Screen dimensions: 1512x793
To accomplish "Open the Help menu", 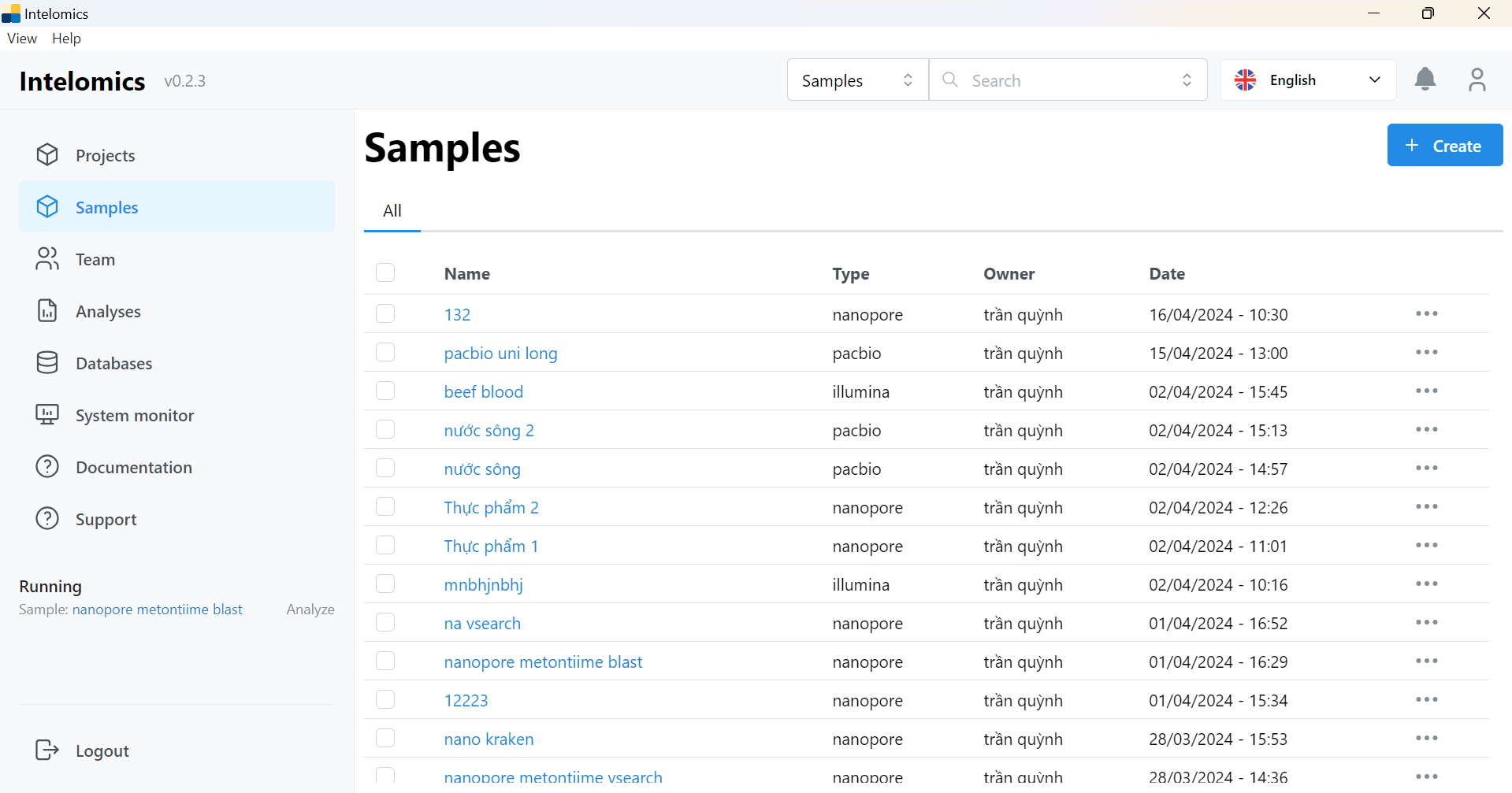I will tap(66, 39).
